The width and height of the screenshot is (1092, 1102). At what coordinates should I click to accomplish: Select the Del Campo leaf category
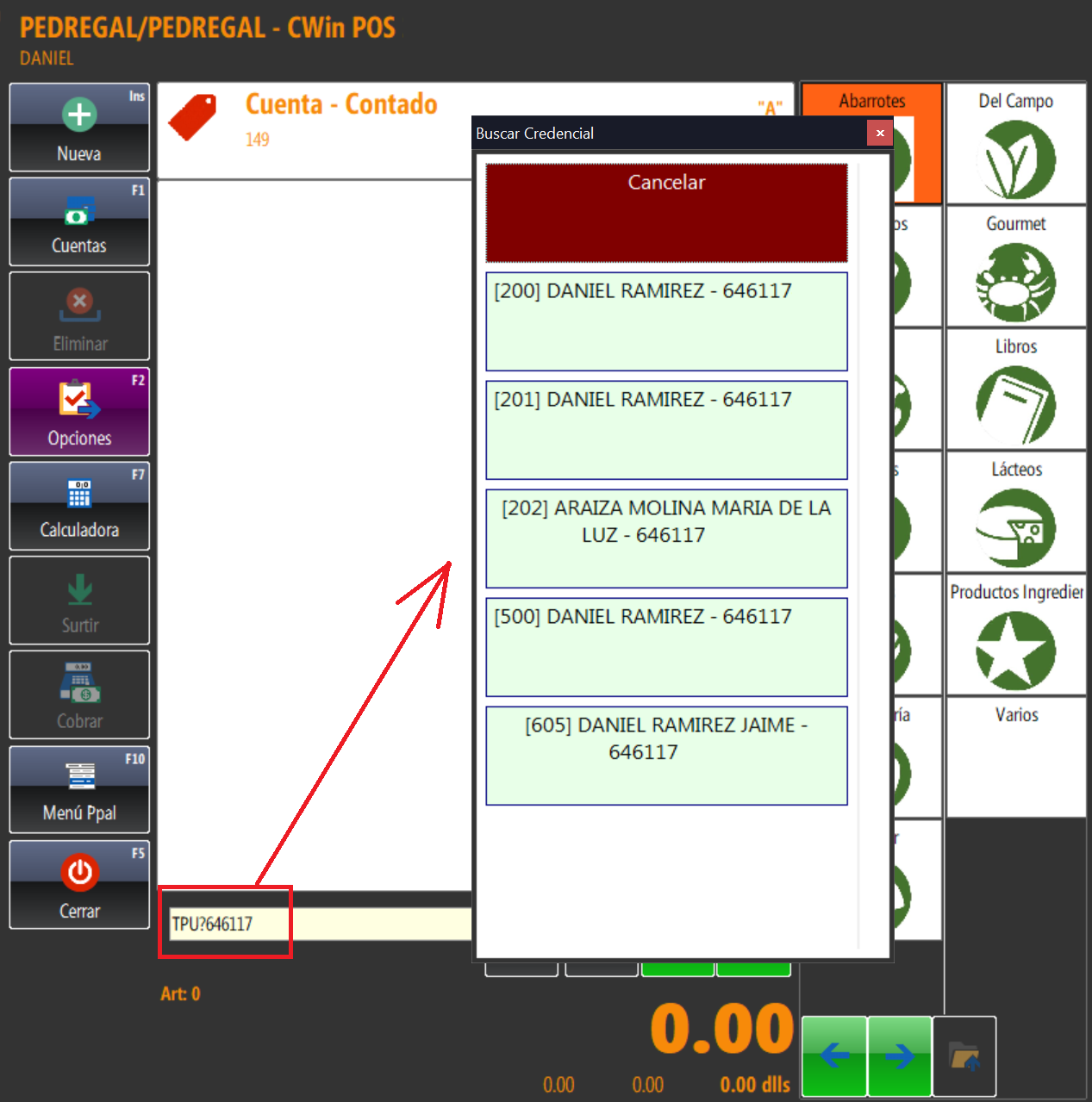[1015, 159]
